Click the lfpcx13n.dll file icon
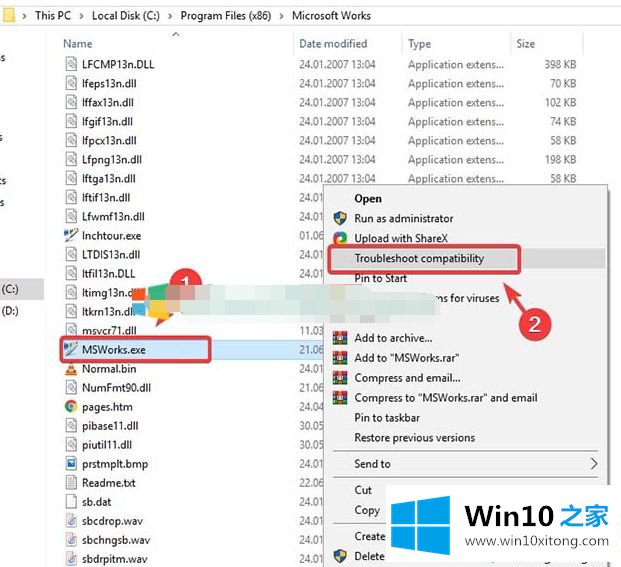Viewport: 621px width, 567px height. tap(71, 140)
